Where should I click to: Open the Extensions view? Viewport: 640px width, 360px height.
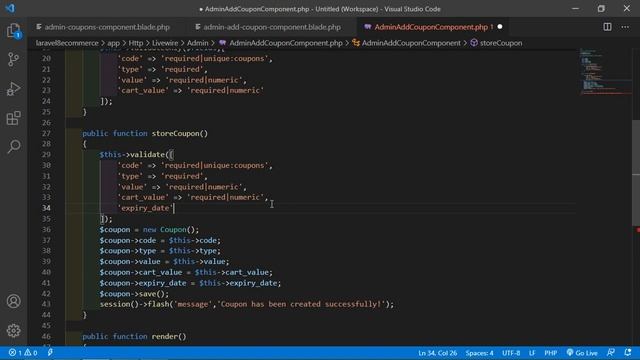click(13, 118)
